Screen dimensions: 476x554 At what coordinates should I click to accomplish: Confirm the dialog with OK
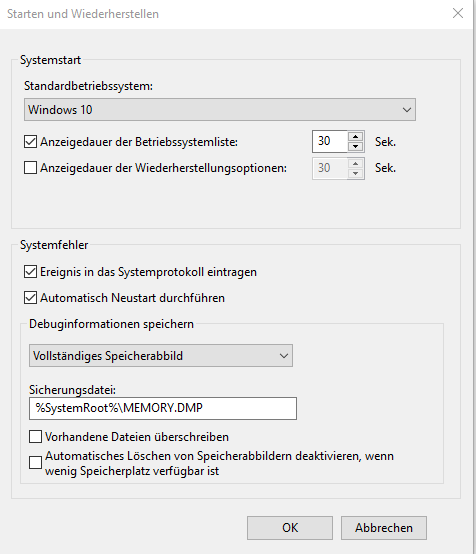pos(290,528)
